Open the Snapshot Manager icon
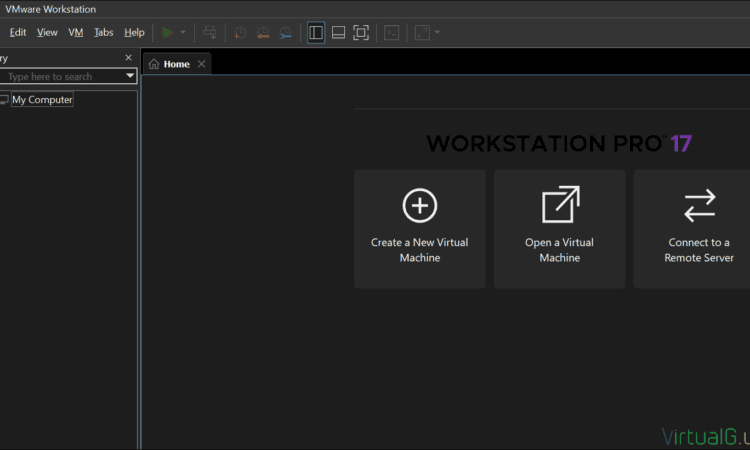 [286, 32]
